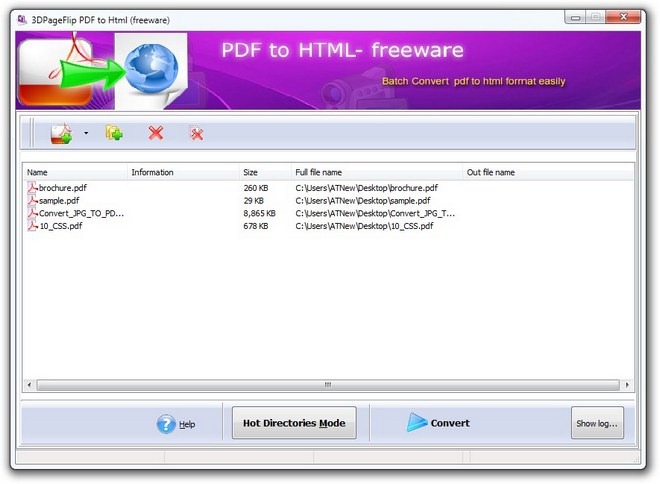Open the Show log window
This screenshot has height=484, width=660.
[x=597, y=423]
